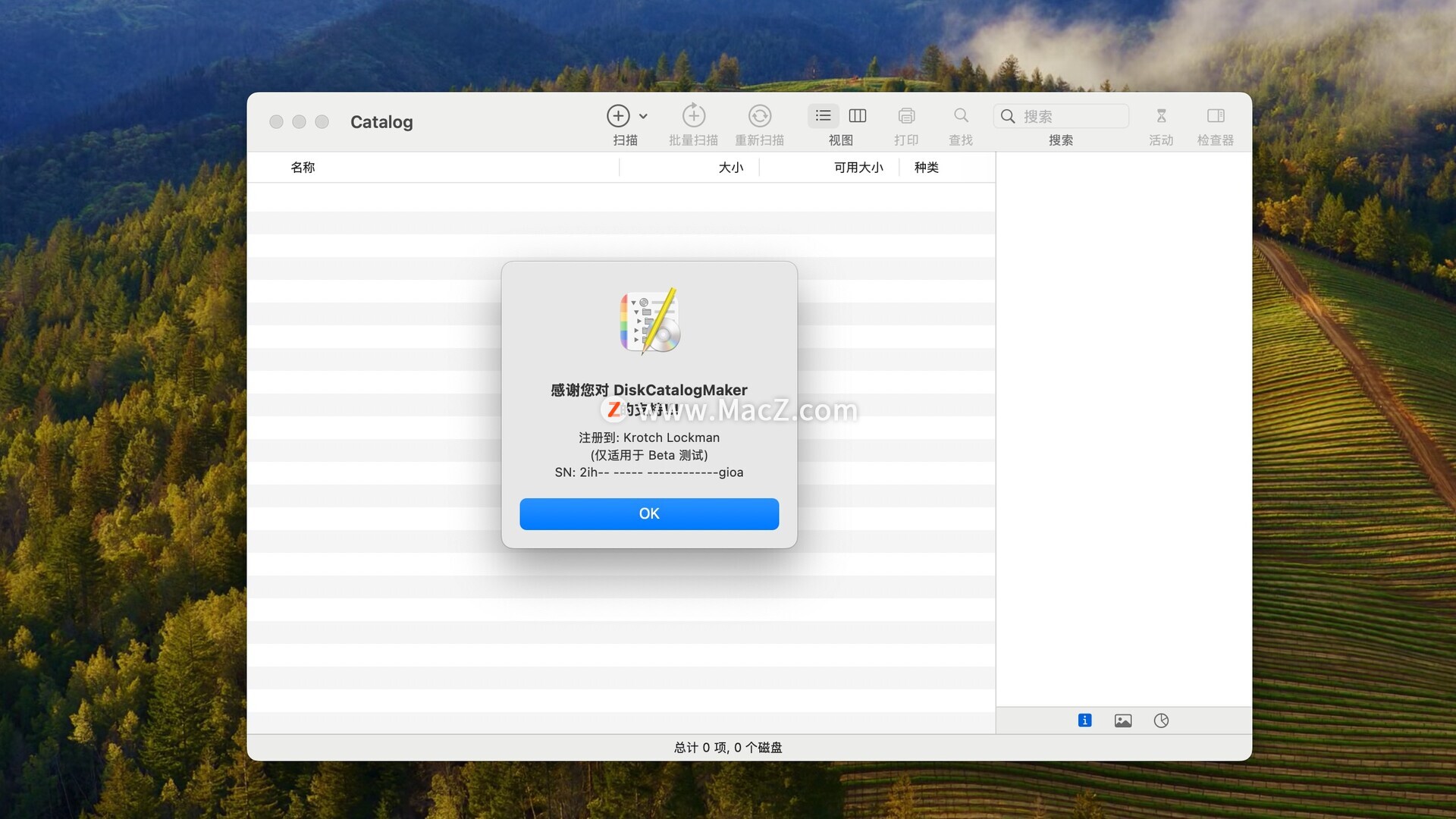This screenshot has height=819, width=1456.
Task: Click the status text '总计 0 项, 0 个磁盘'
Action: pos(728,748)
